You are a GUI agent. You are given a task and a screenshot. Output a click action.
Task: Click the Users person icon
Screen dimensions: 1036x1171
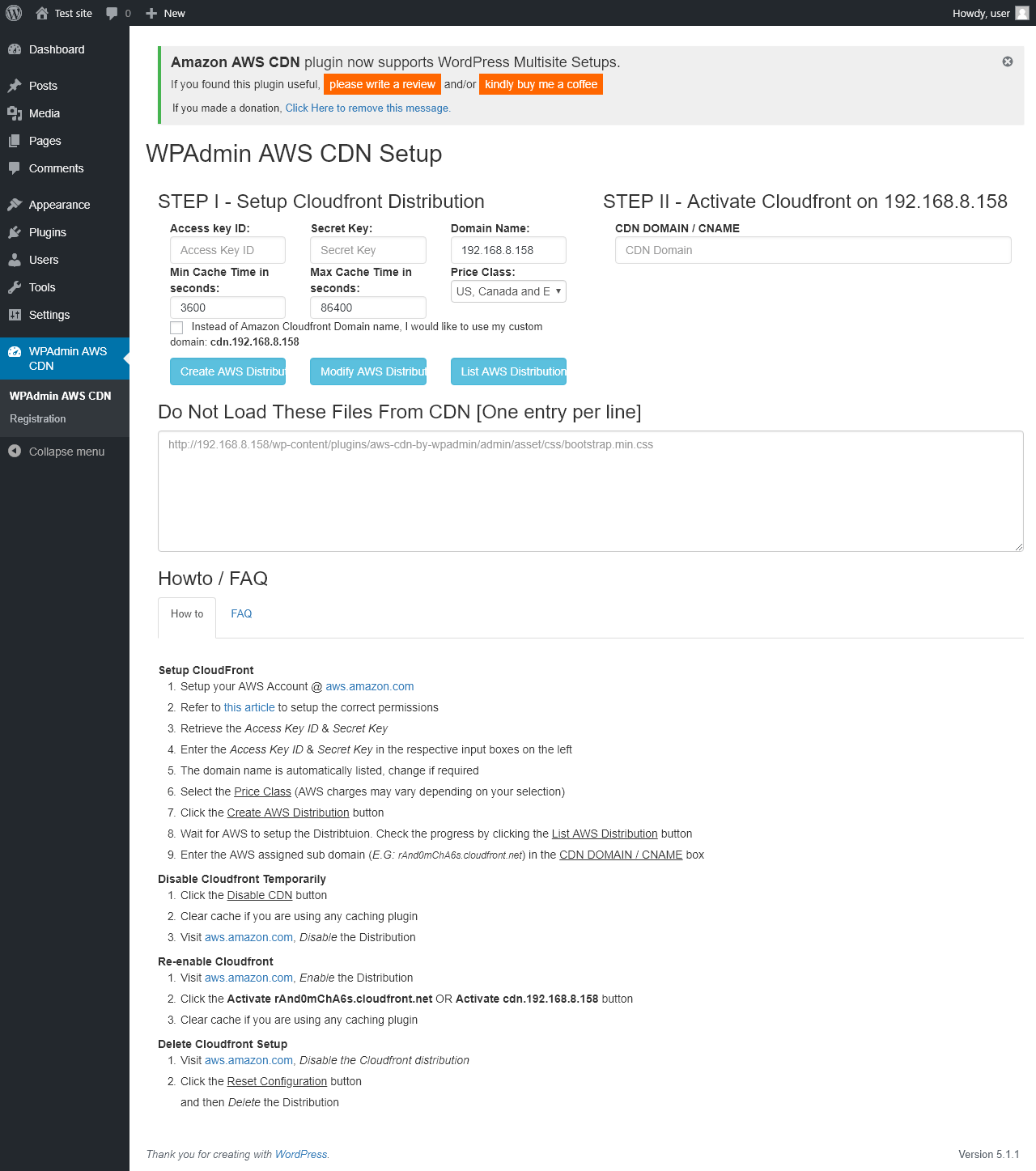tap(15, 260)
